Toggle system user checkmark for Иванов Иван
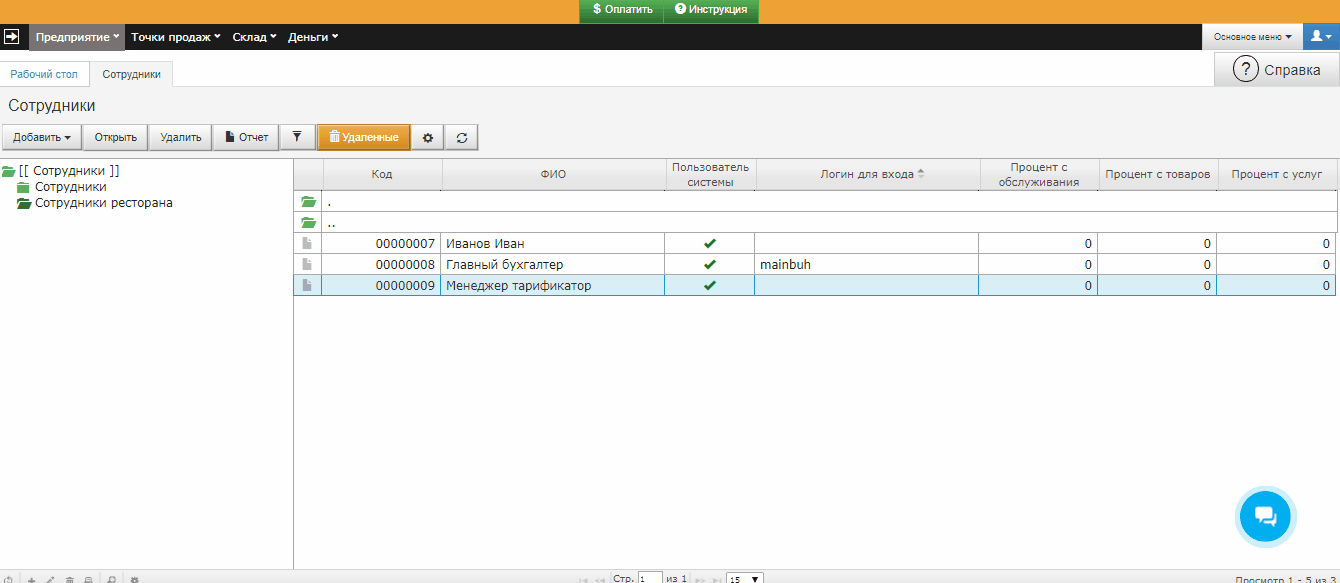This screenshot has height=583, width=1340. 710,243
